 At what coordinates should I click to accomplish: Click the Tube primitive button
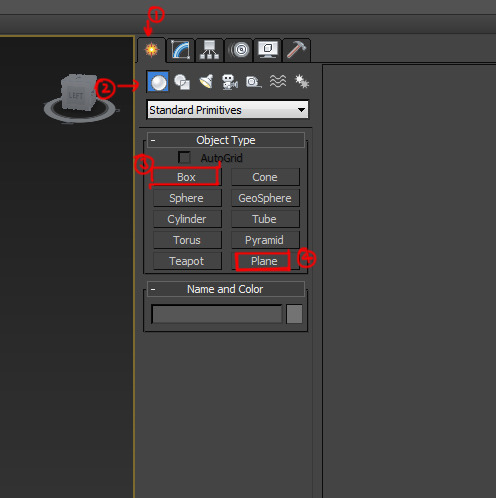tap(265, 219)
